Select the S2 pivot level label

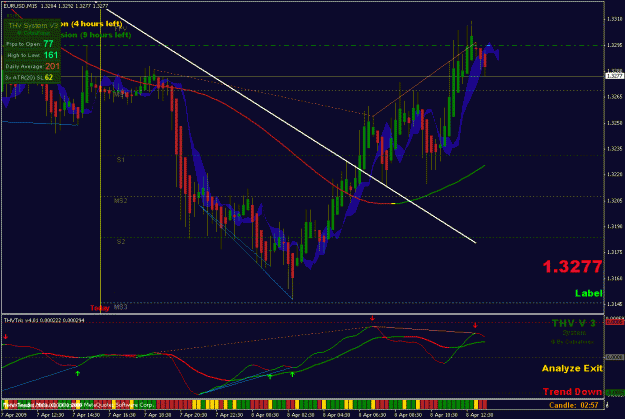pos(121,242)
